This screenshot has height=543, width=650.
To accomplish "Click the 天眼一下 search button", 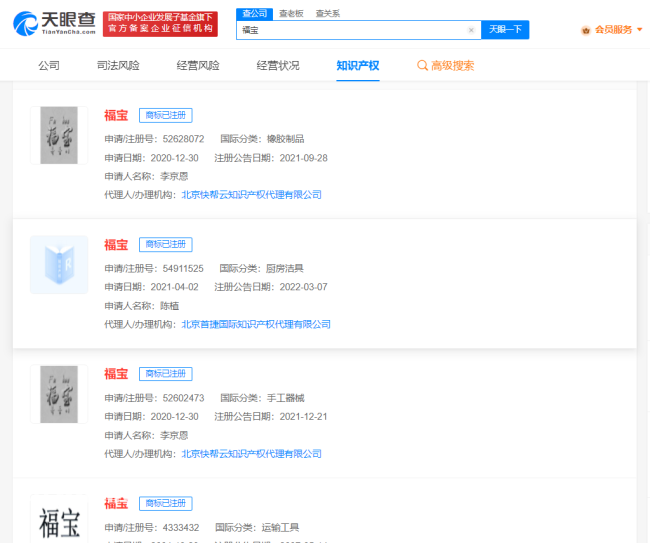I will click(505, 29).
